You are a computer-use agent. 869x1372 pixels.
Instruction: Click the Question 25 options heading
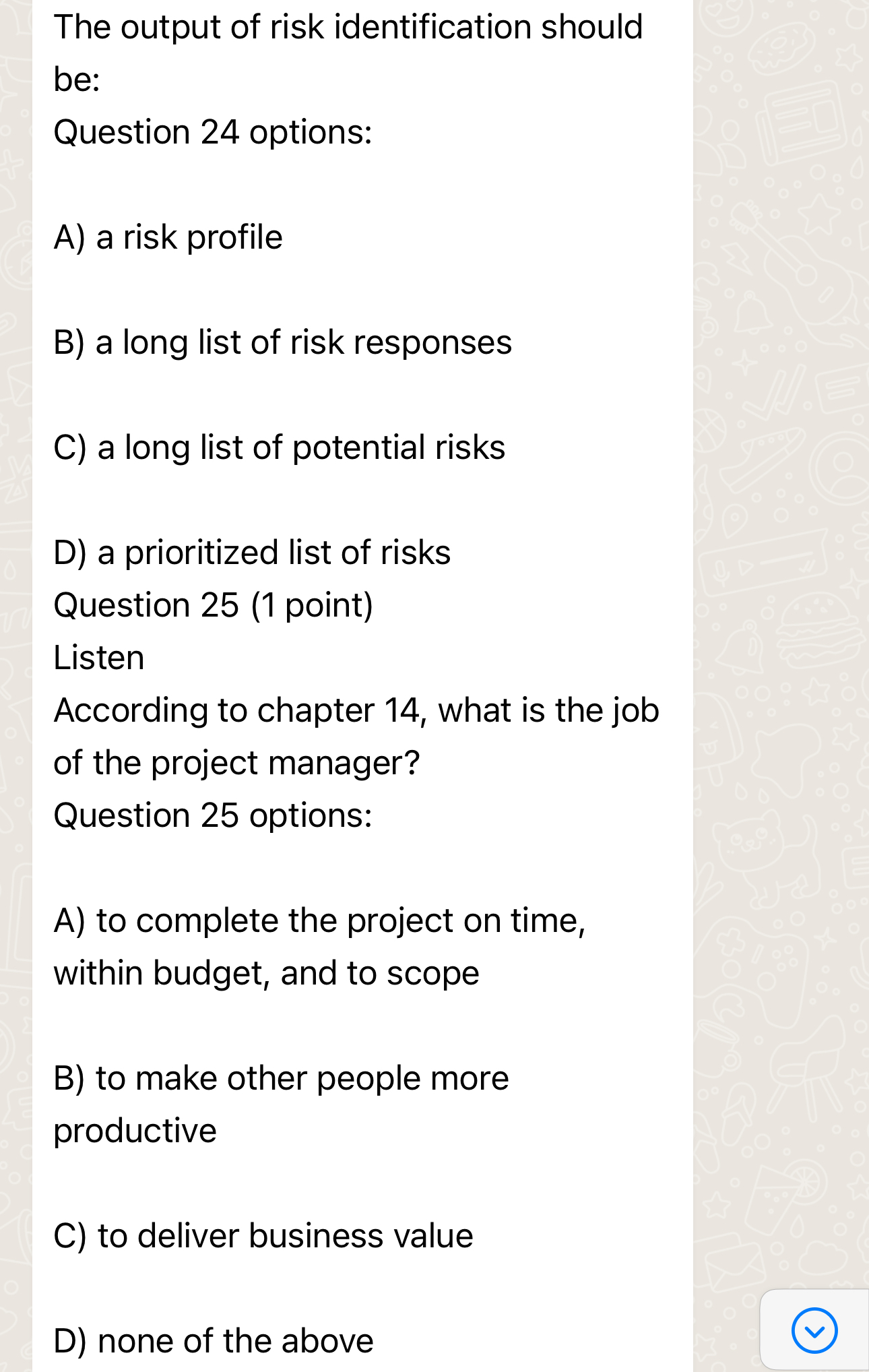pos(213,815)
